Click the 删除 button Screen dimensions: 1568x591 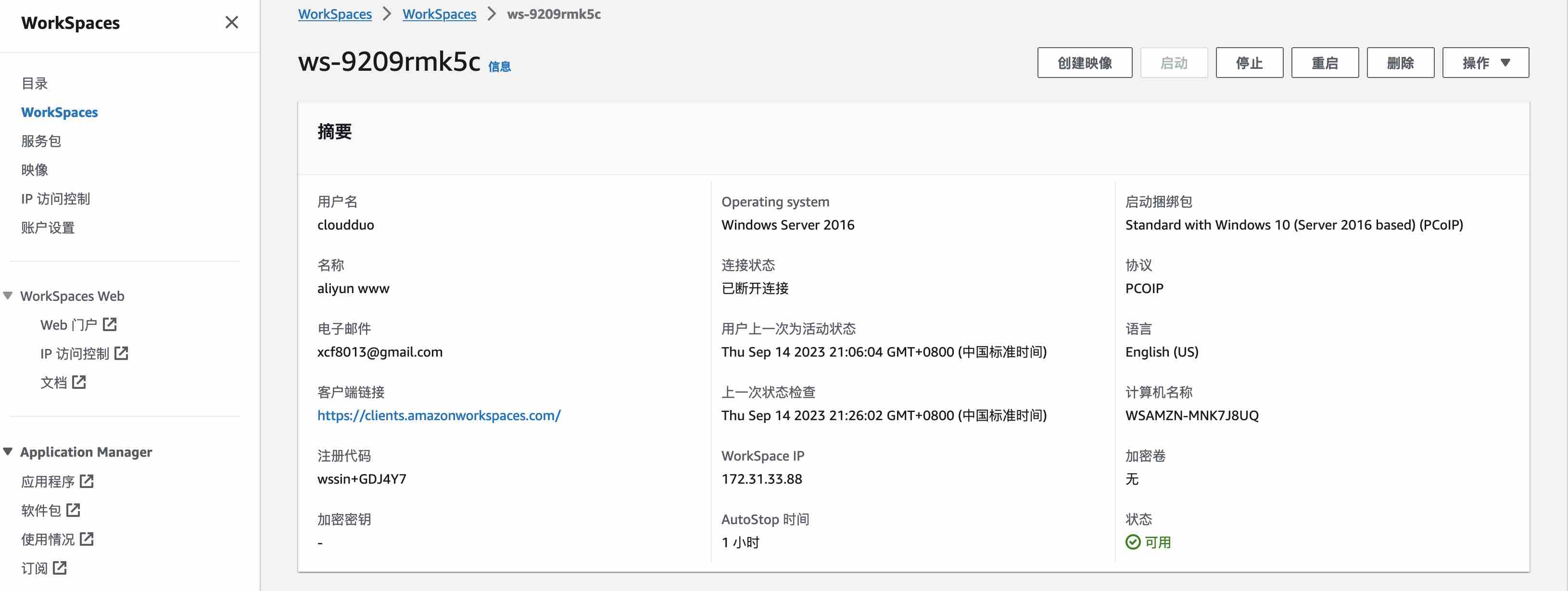[x=1400, y=63]
